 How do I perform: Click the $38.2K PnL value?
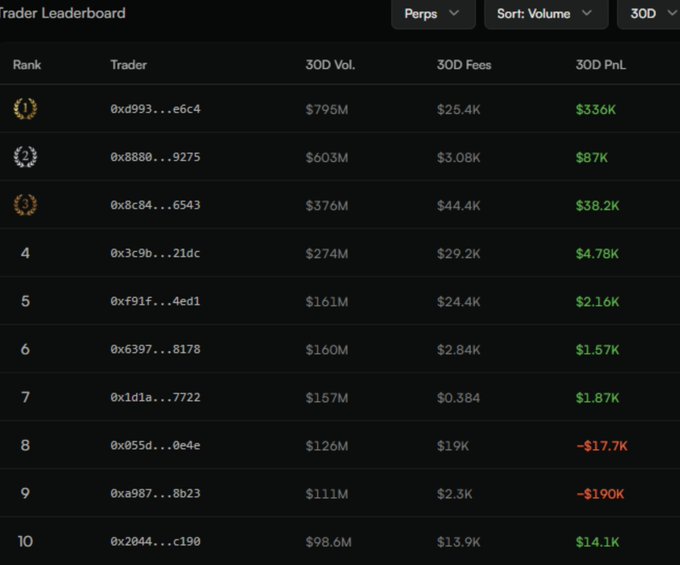click(x=598, y=206)
